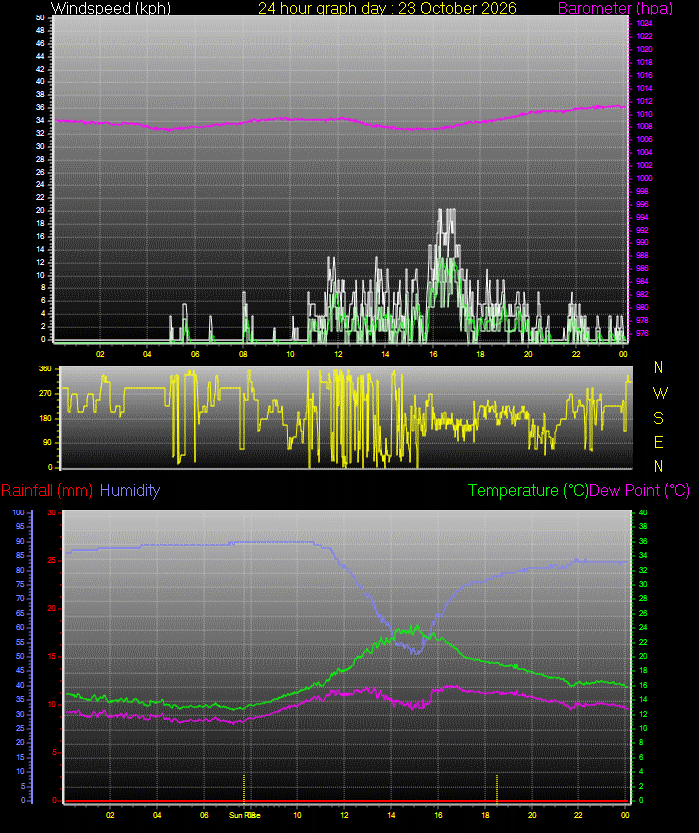Click '1024' on the barometer axis
The image size is (699, 833).
point(644,23)
